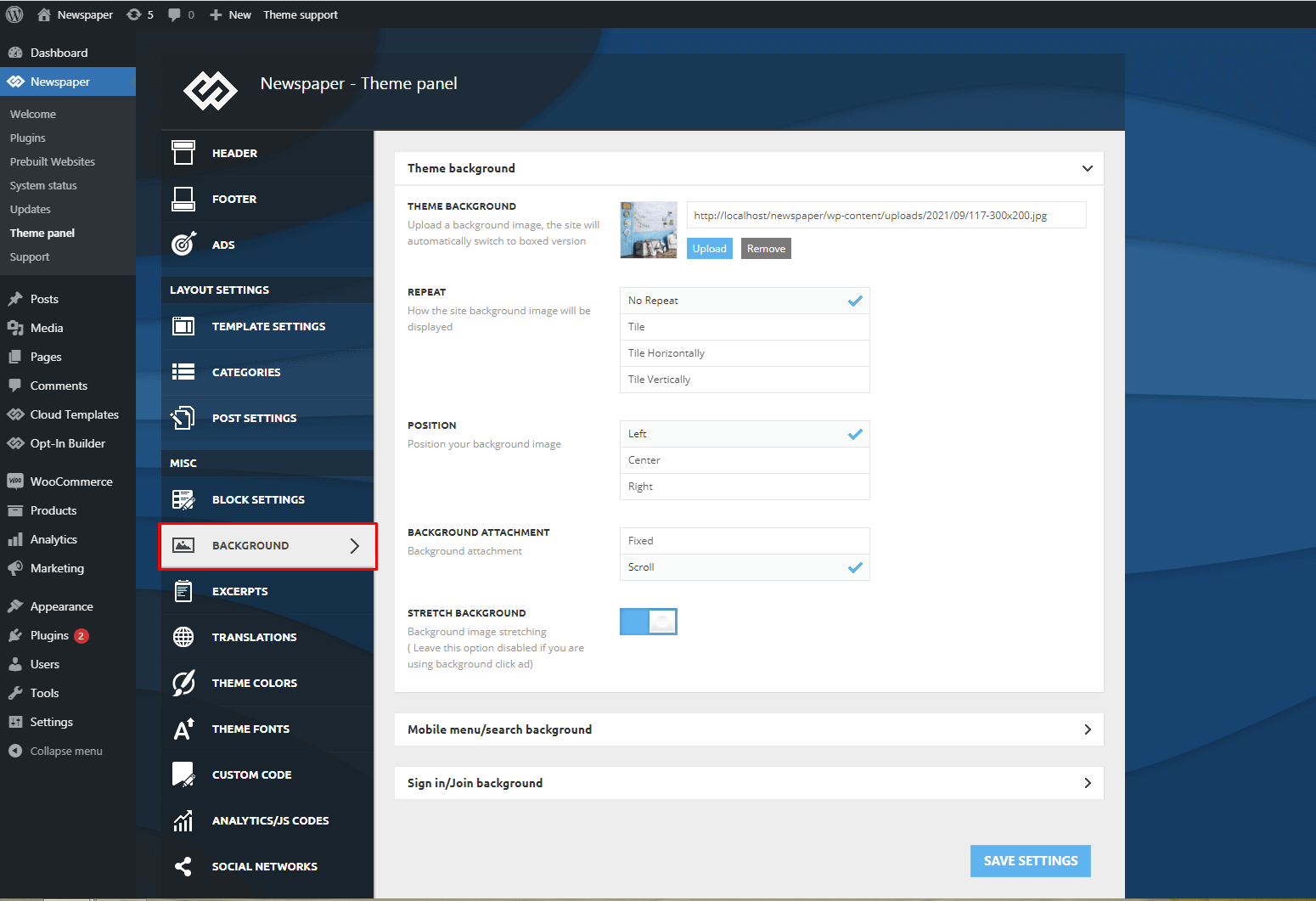
Task: Click the Theme Fonts icon
Action: pyautogui.click(x=183, y=729)
